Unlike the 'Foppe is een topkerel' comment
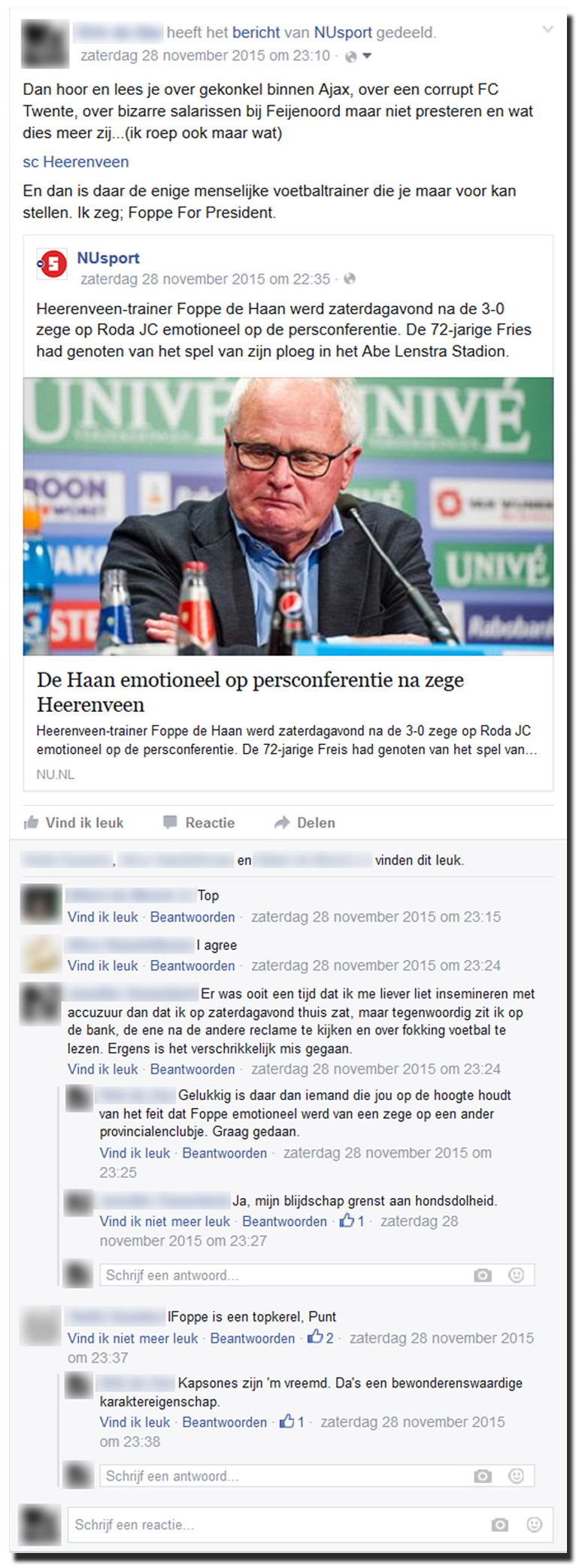The width and height of the screenshot is (579, 1568). [132, 1338]
